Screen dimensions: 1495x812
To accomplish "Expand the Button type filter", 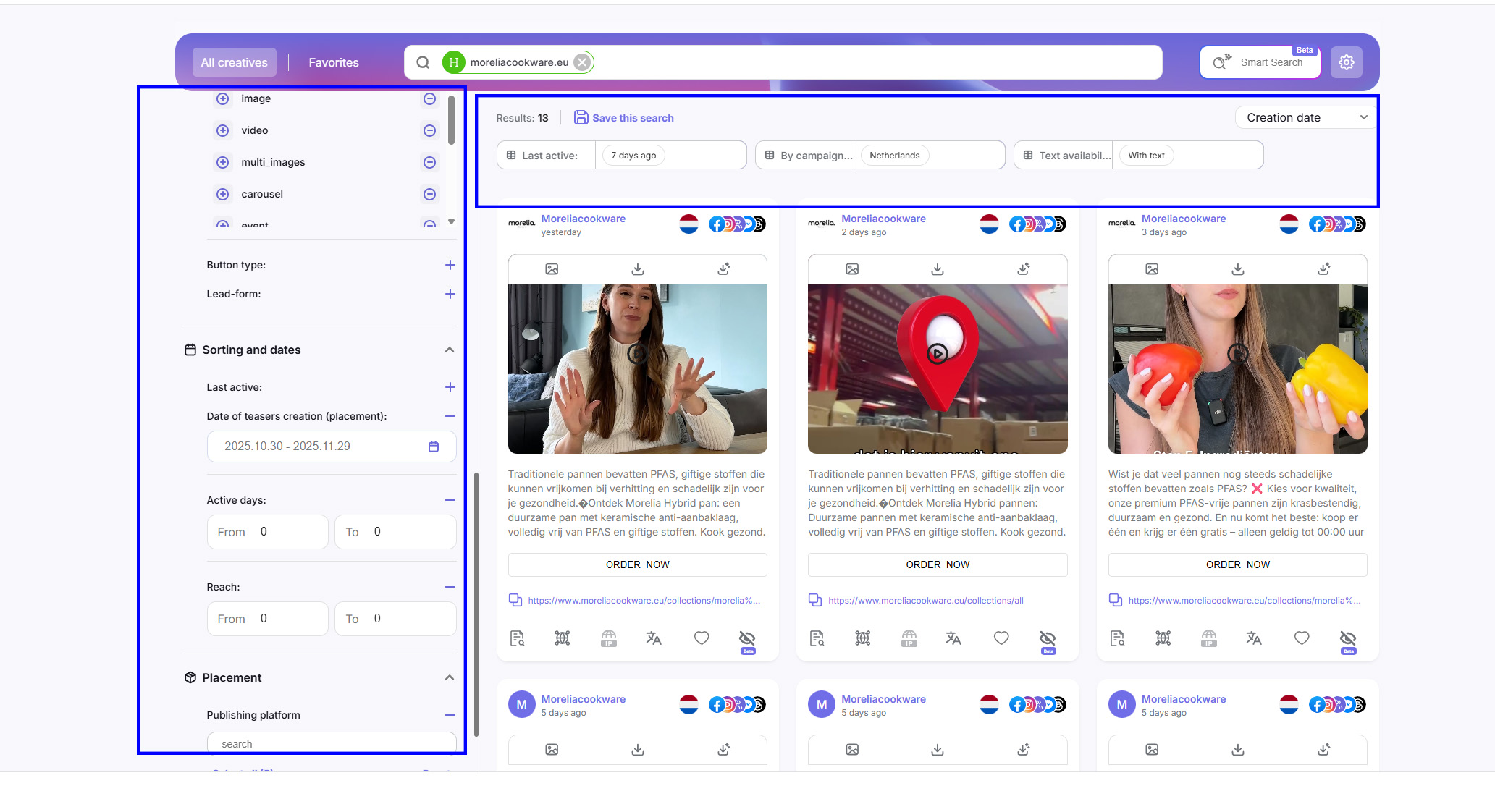I will point(450,266).
